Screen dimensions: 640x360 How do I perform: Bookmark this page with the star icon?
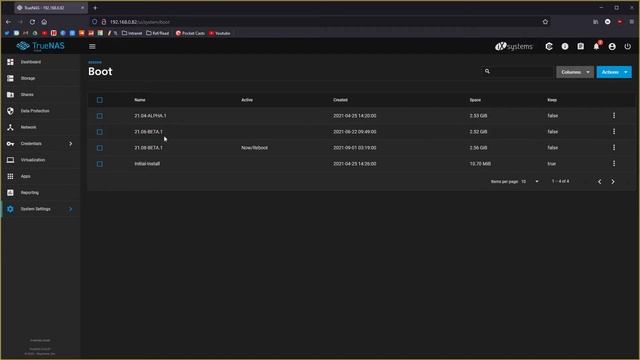545,22
